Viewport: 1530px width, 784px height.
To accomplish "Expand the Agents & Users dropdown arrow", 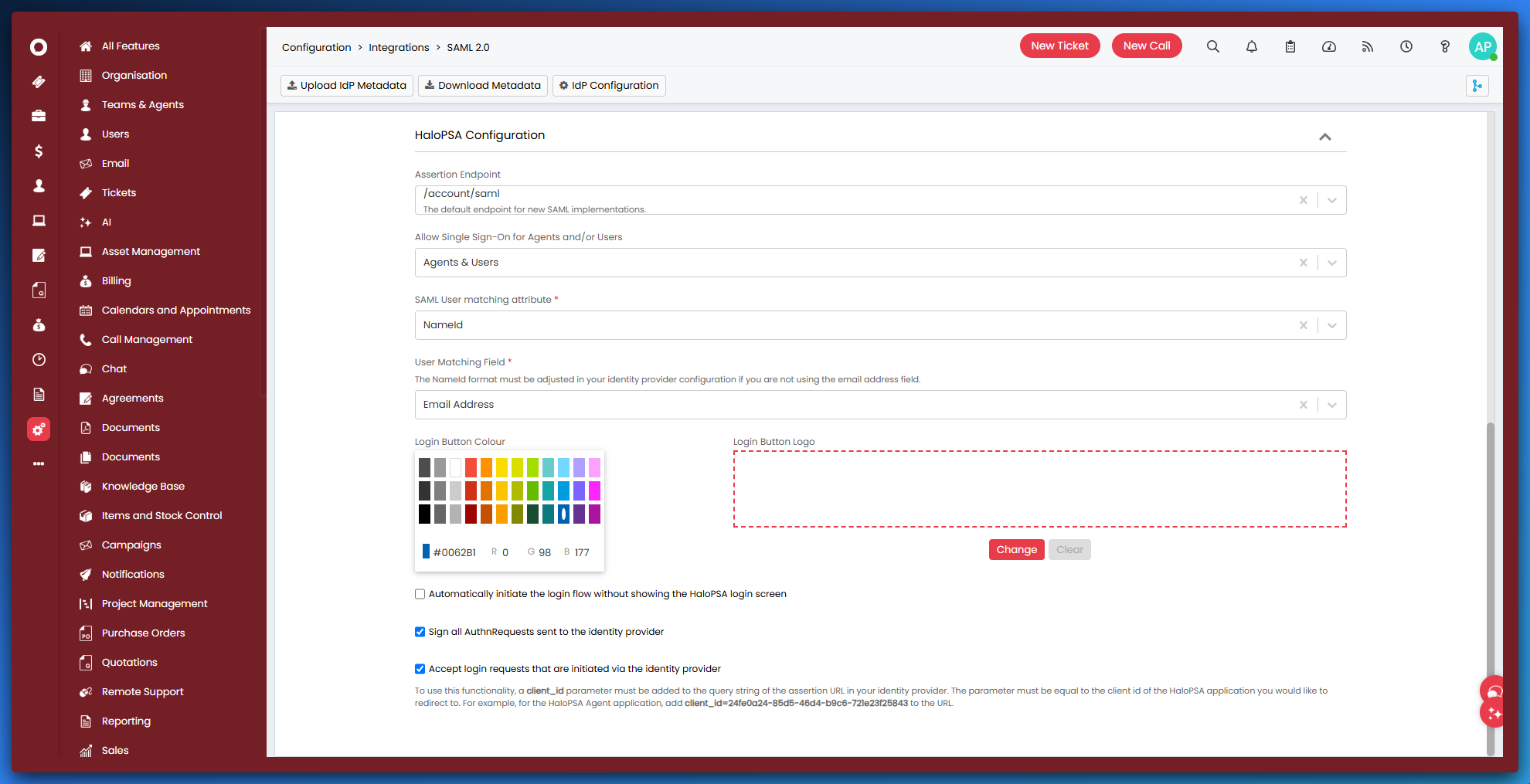I will (1332, 263).
